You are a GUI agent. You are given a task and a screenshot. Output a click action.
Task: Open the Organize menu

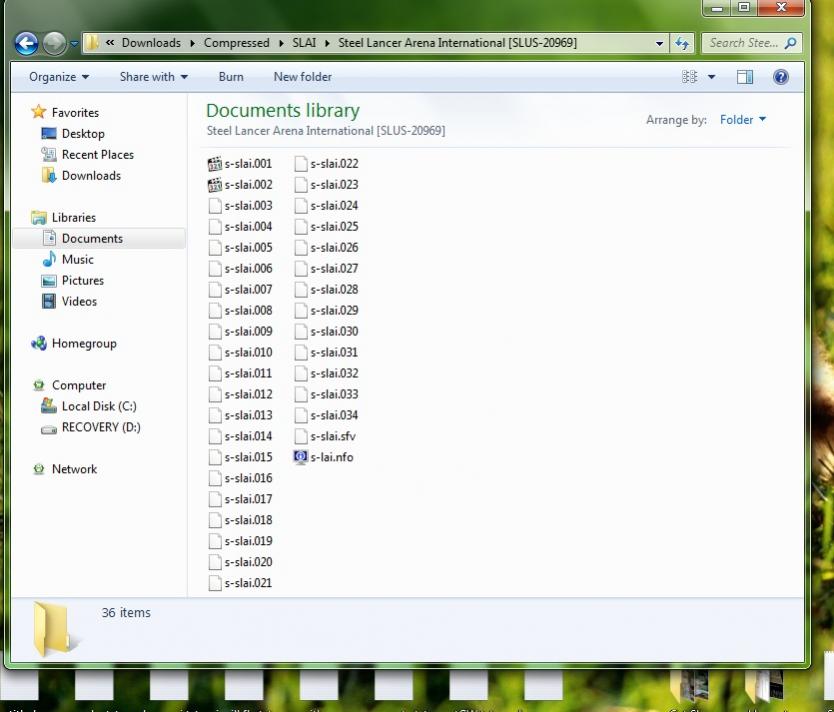[x=59, y=77]
